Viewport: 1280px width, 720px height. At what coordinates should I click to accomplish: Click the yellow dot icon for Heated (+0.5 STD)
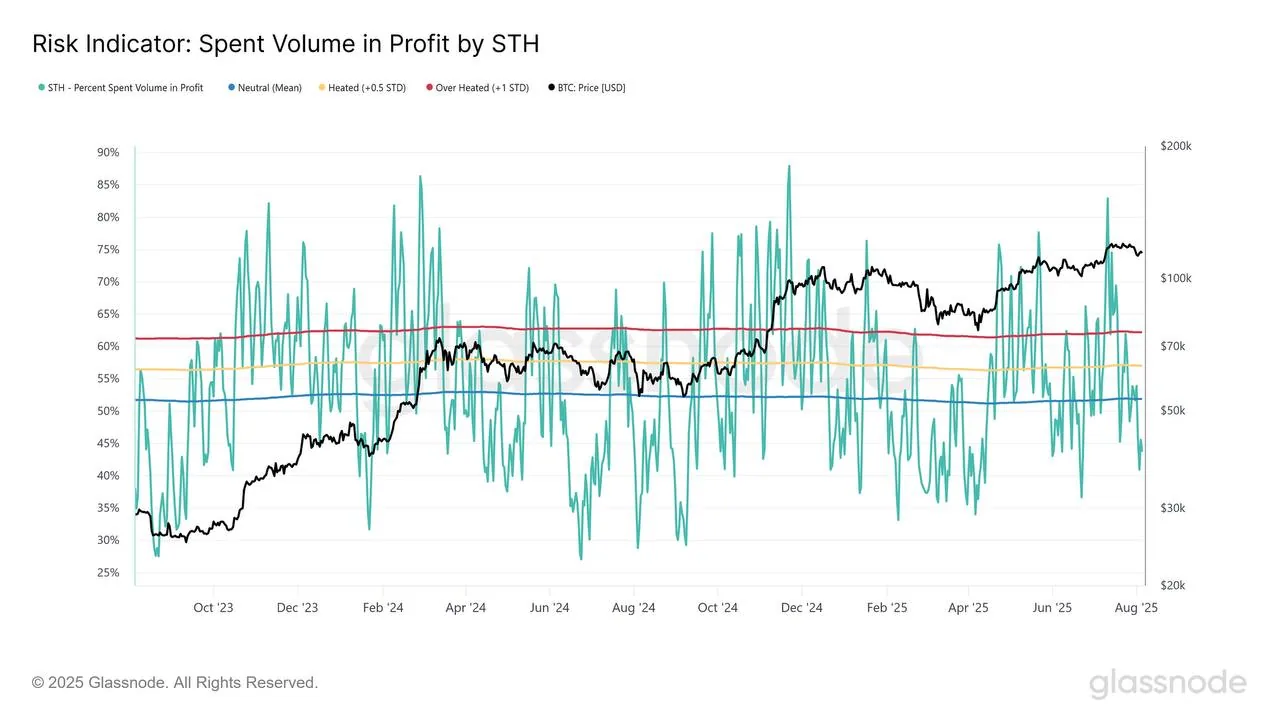(x=320, y=87)
